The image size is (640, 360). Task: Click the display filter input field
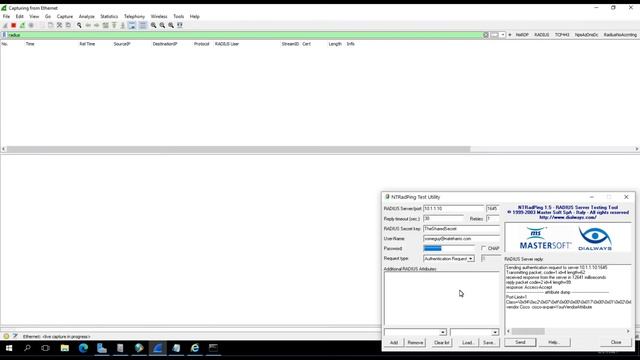[245, 35]
